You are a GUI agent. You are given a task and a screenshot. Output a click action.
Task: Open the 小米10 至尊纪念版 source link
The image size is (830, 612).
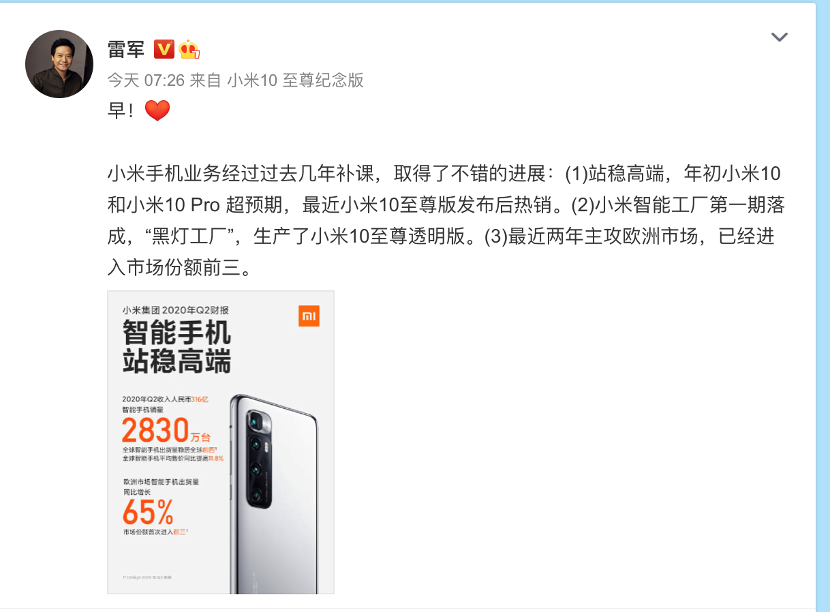click(295, 80)
